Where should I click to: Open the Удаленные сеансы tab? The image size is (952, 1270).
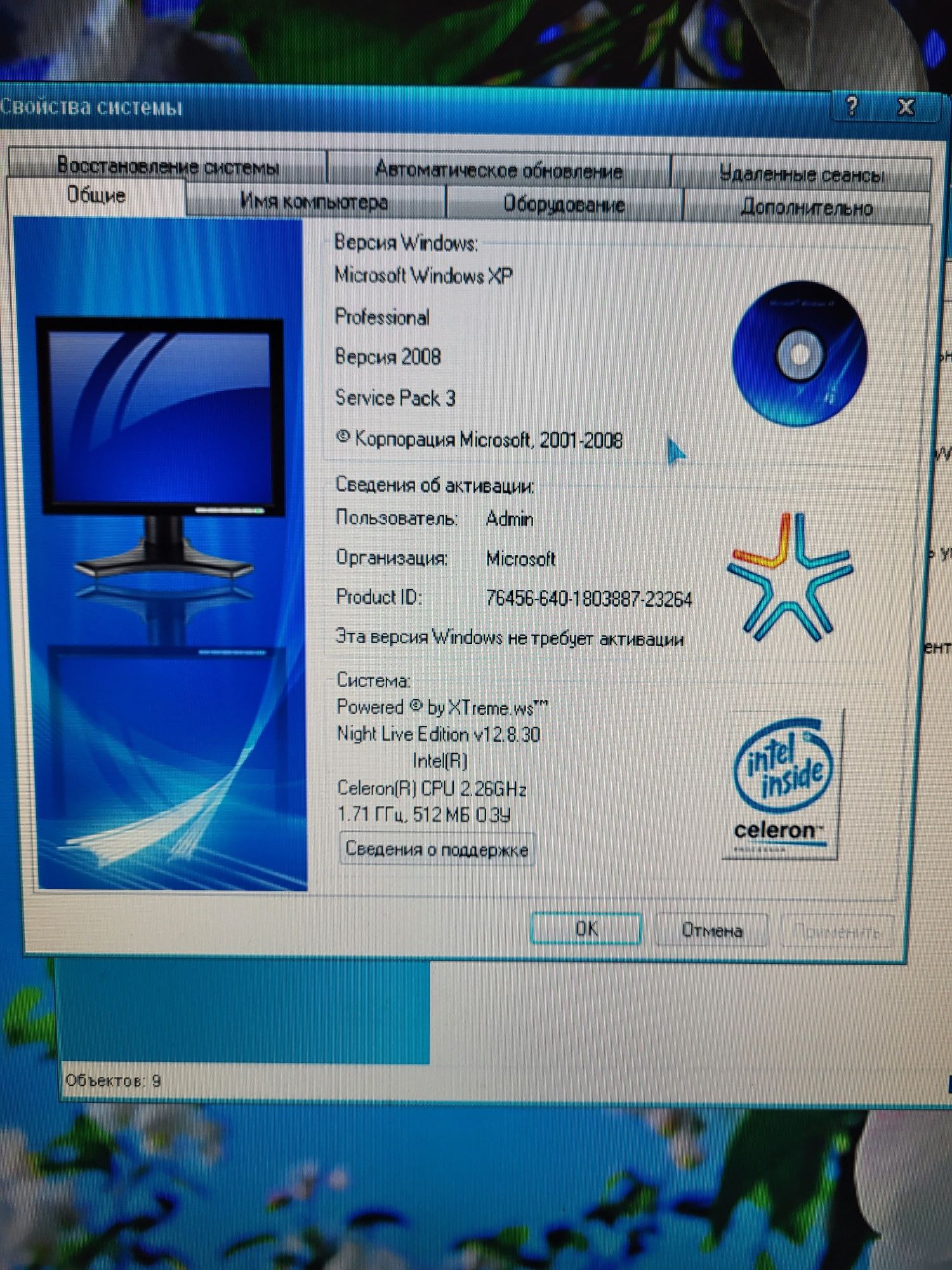click(x=801, y=173)
